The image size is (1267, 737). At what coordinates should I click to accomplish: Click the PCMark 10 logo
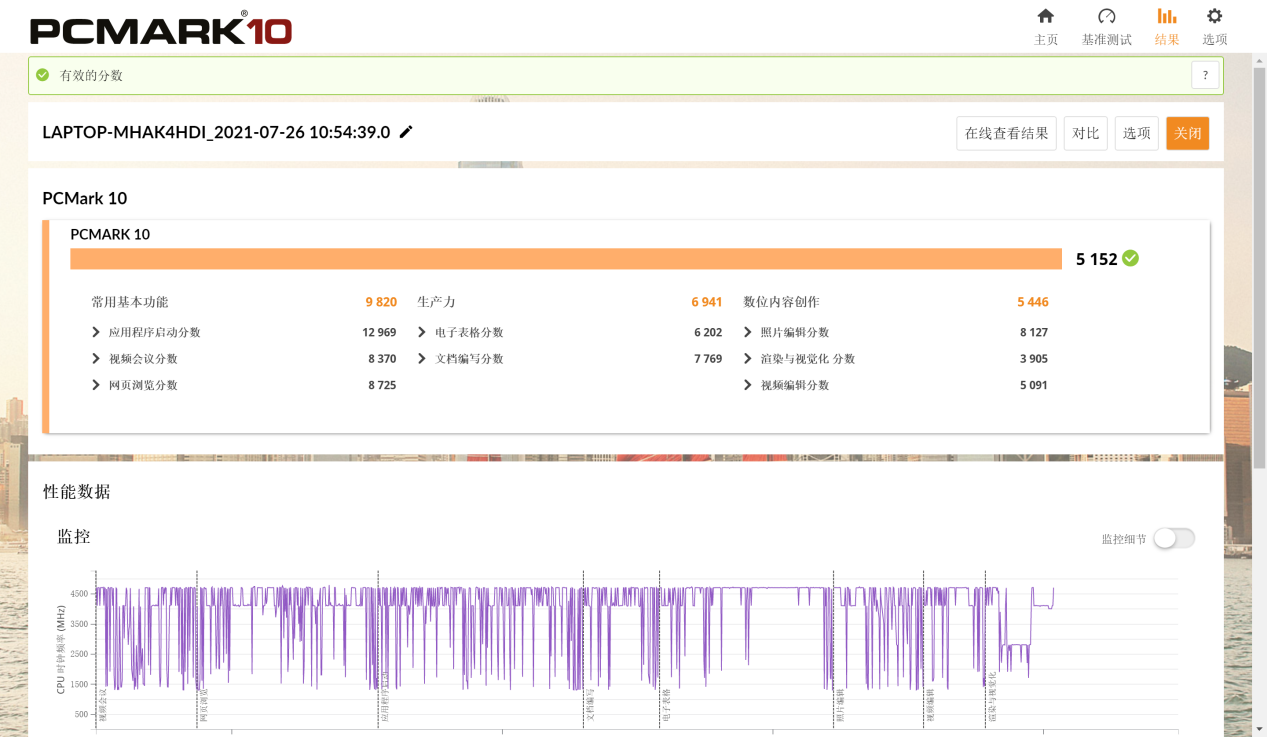click(x=161, y=28)
